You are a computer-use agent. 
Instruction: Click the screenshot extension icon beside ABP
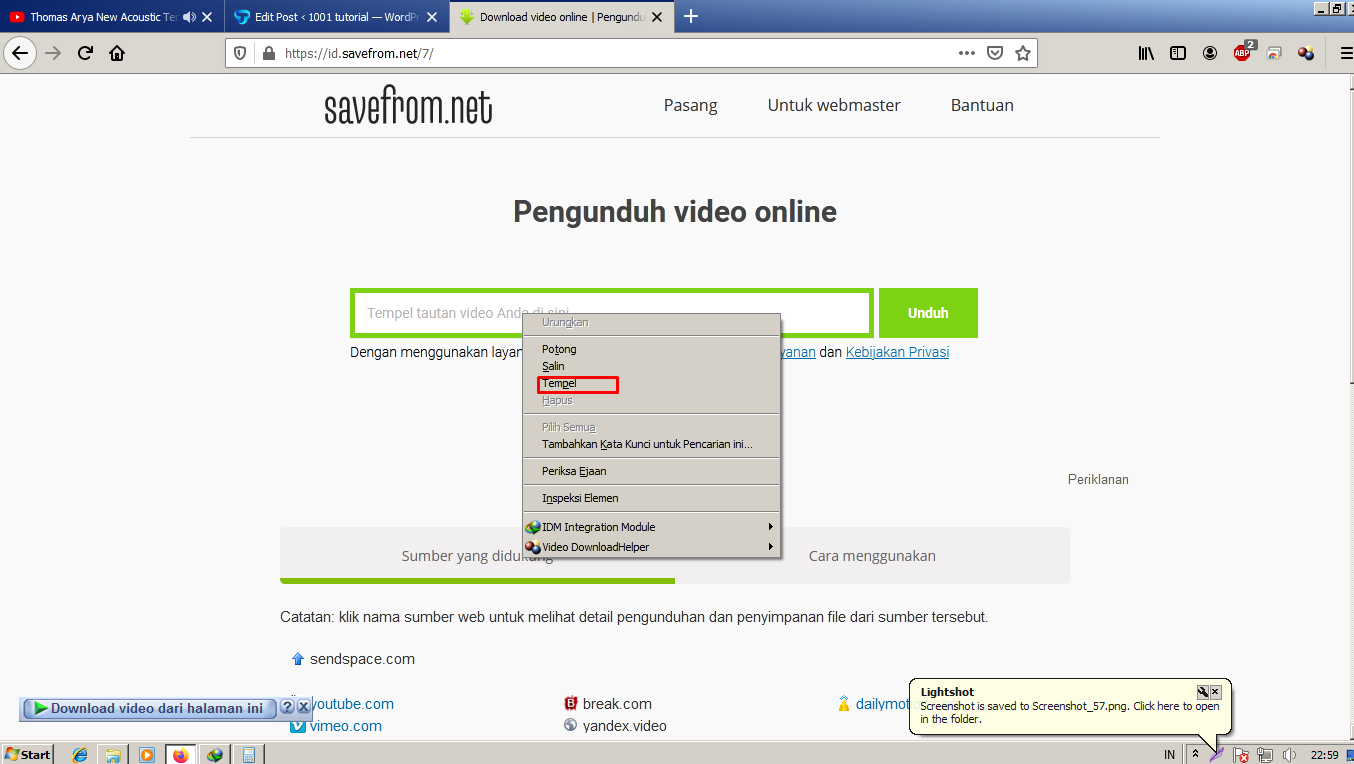(1274, 53)
